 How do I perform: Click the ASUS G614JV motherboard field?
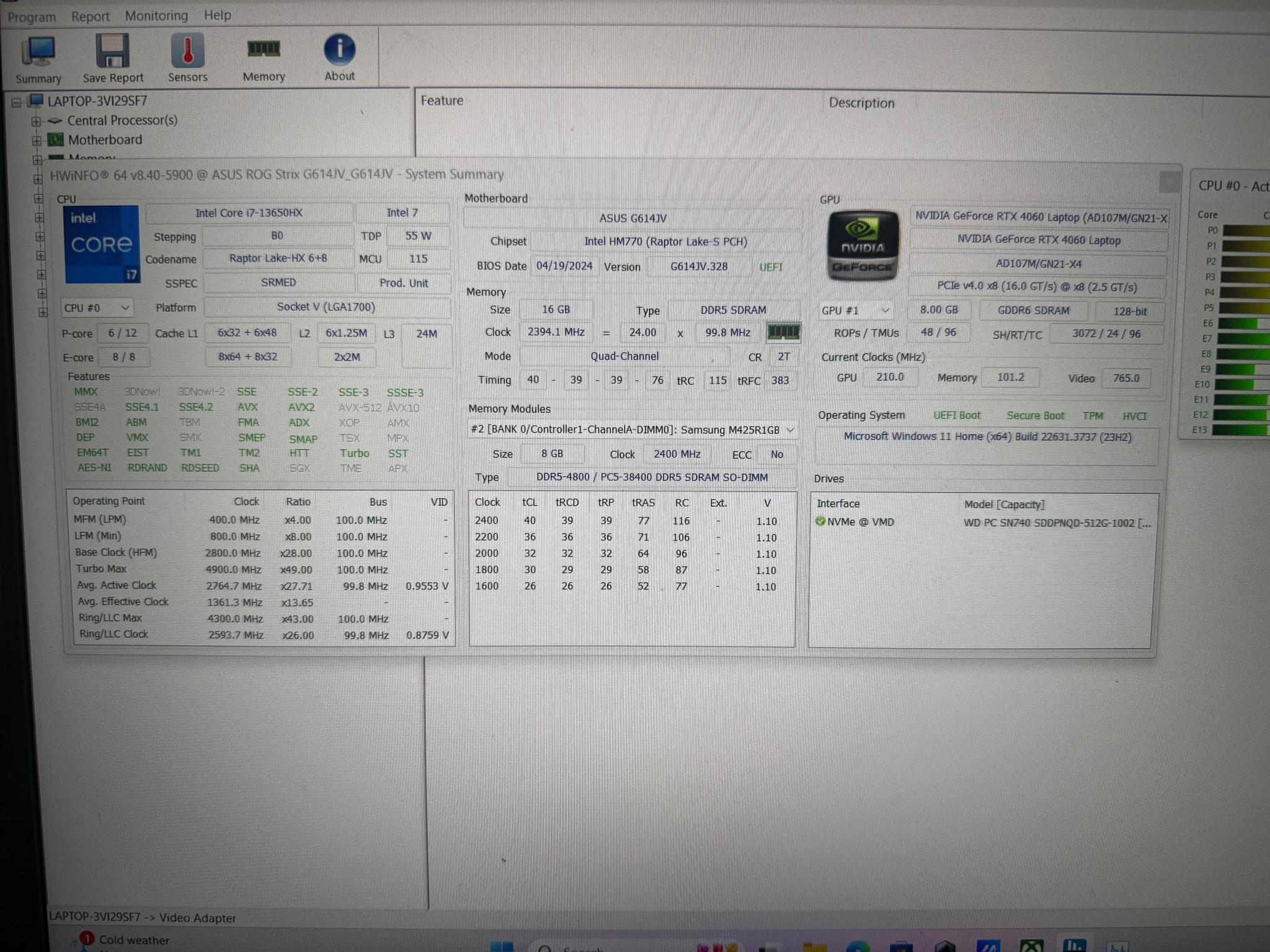[633, 218]
